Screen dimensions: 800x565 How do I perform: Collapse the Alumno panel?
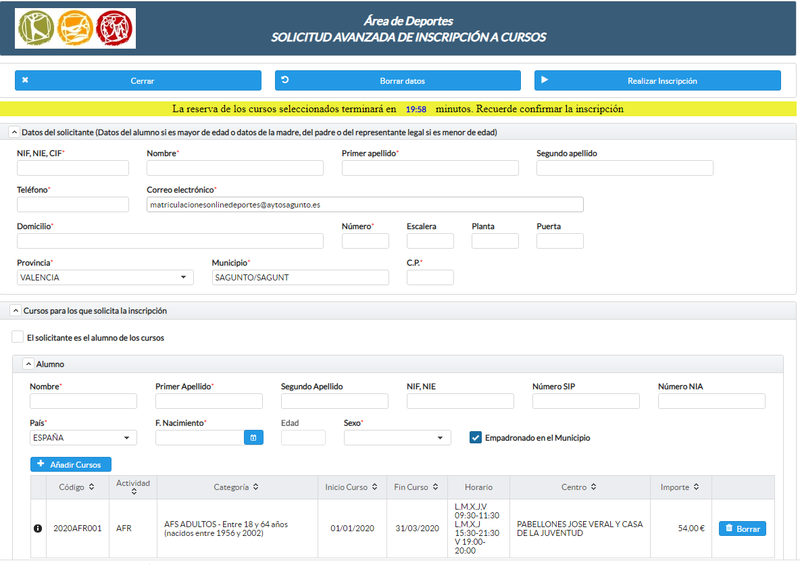coord(28,365)
